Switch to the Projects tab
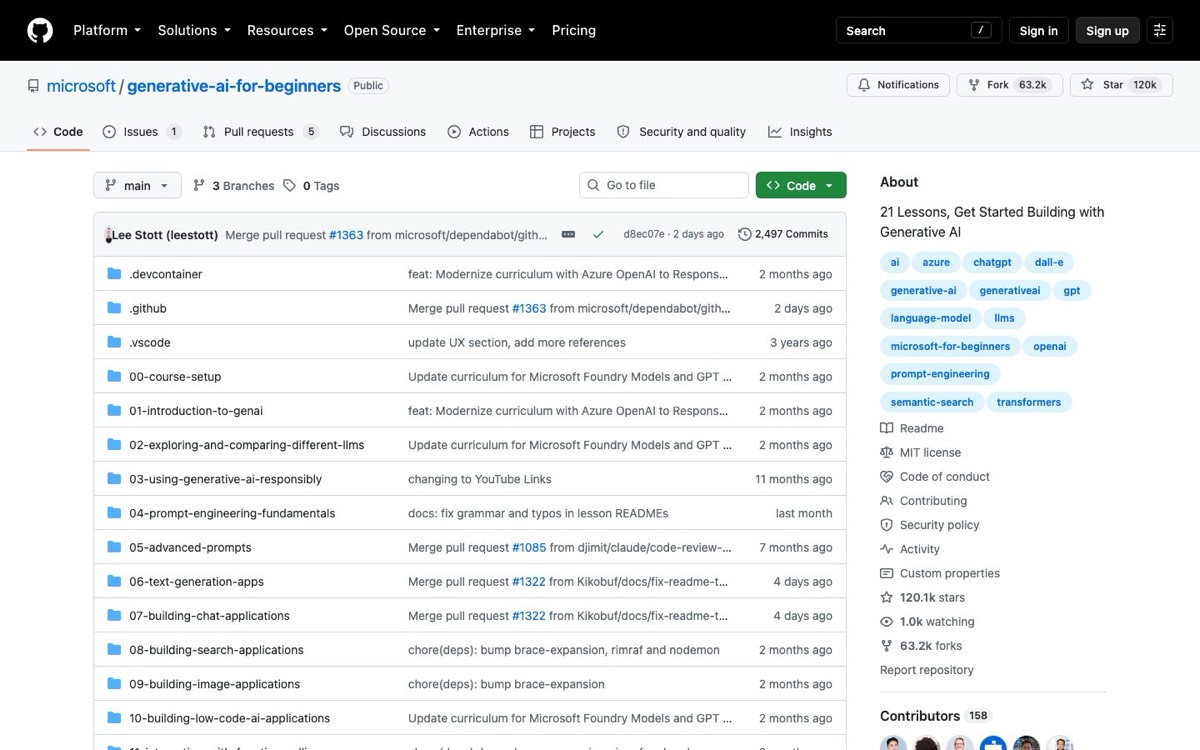The height and width of the screenshot is (750, 1200). click(x=563, y=132)
